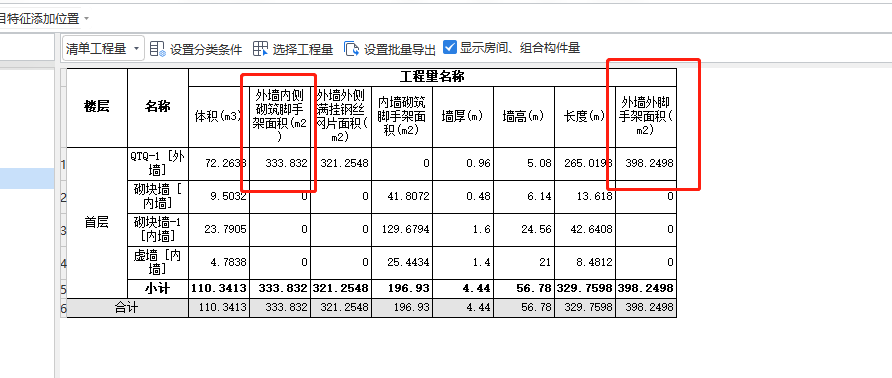Select the 砌块墙-1 [内墙] row name
The height and width of the screenshot is (378, 892).
tap(158, 229)
